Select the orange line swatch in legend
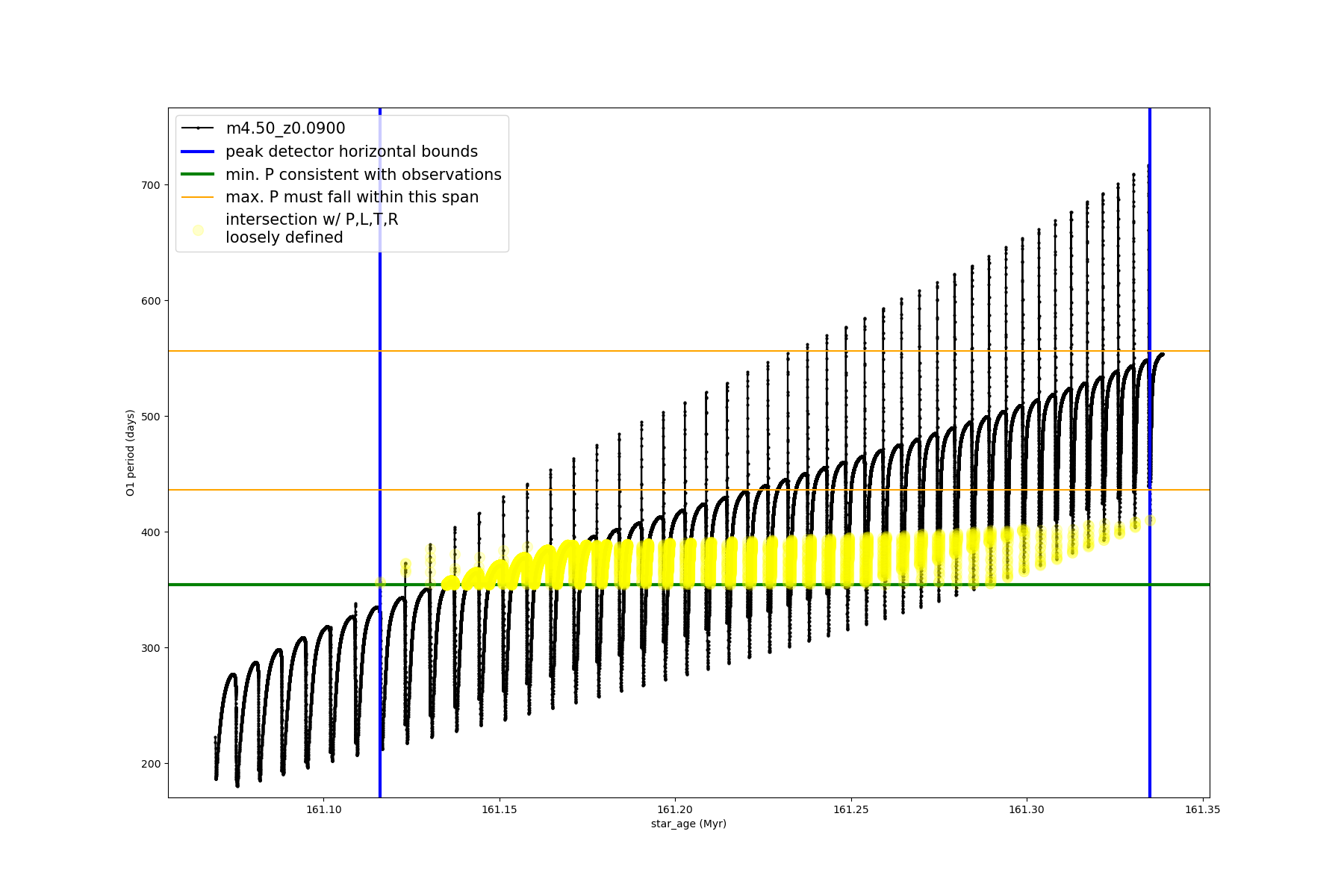 (198, 197)
